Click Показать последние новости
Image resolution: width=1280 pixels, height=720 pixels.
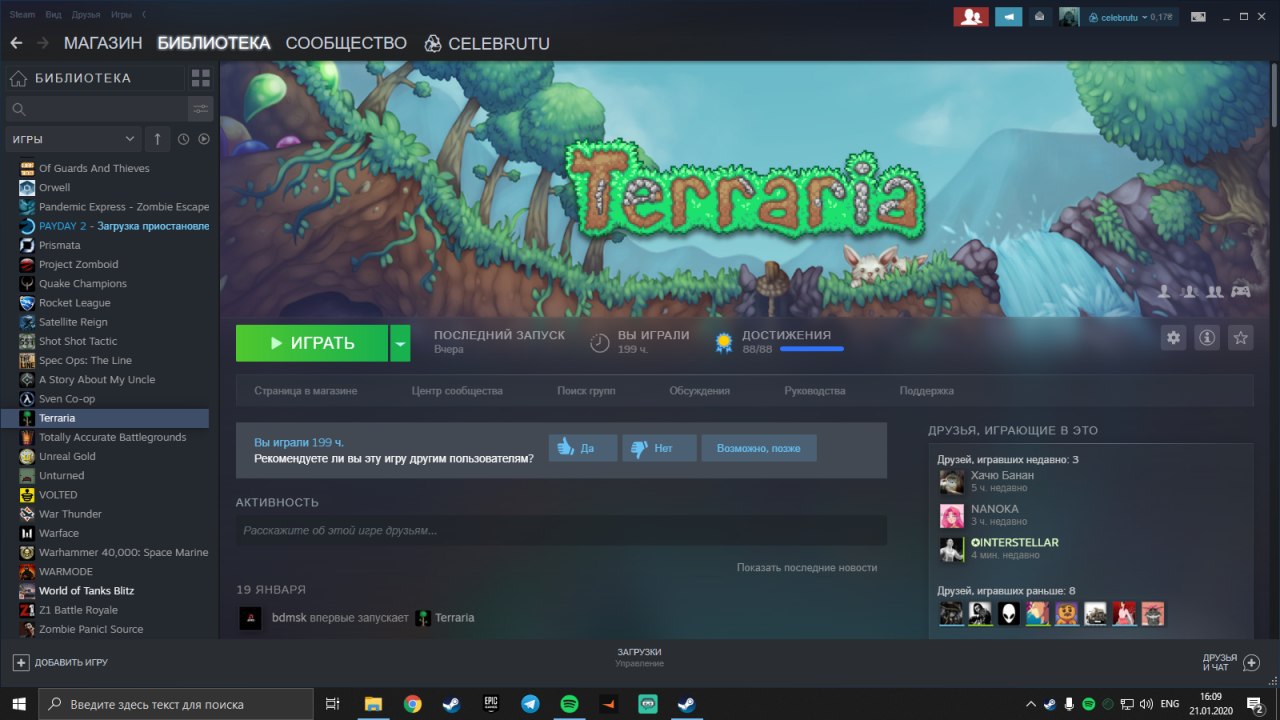pos(807,568)
